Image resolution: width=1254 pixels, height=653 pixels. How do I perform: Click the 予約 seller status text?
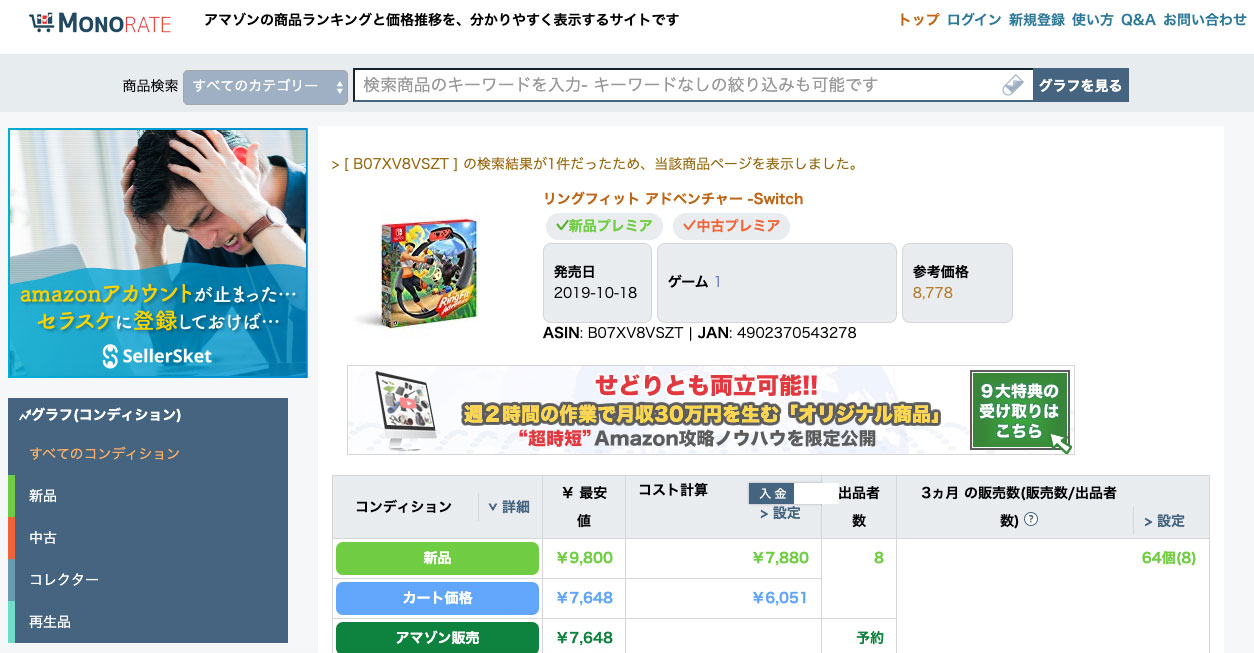pyautogui.click(x=870, y=638)
